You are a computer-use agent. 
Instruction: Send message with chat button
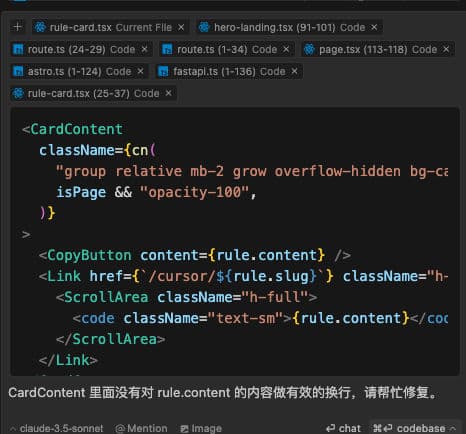343,428
